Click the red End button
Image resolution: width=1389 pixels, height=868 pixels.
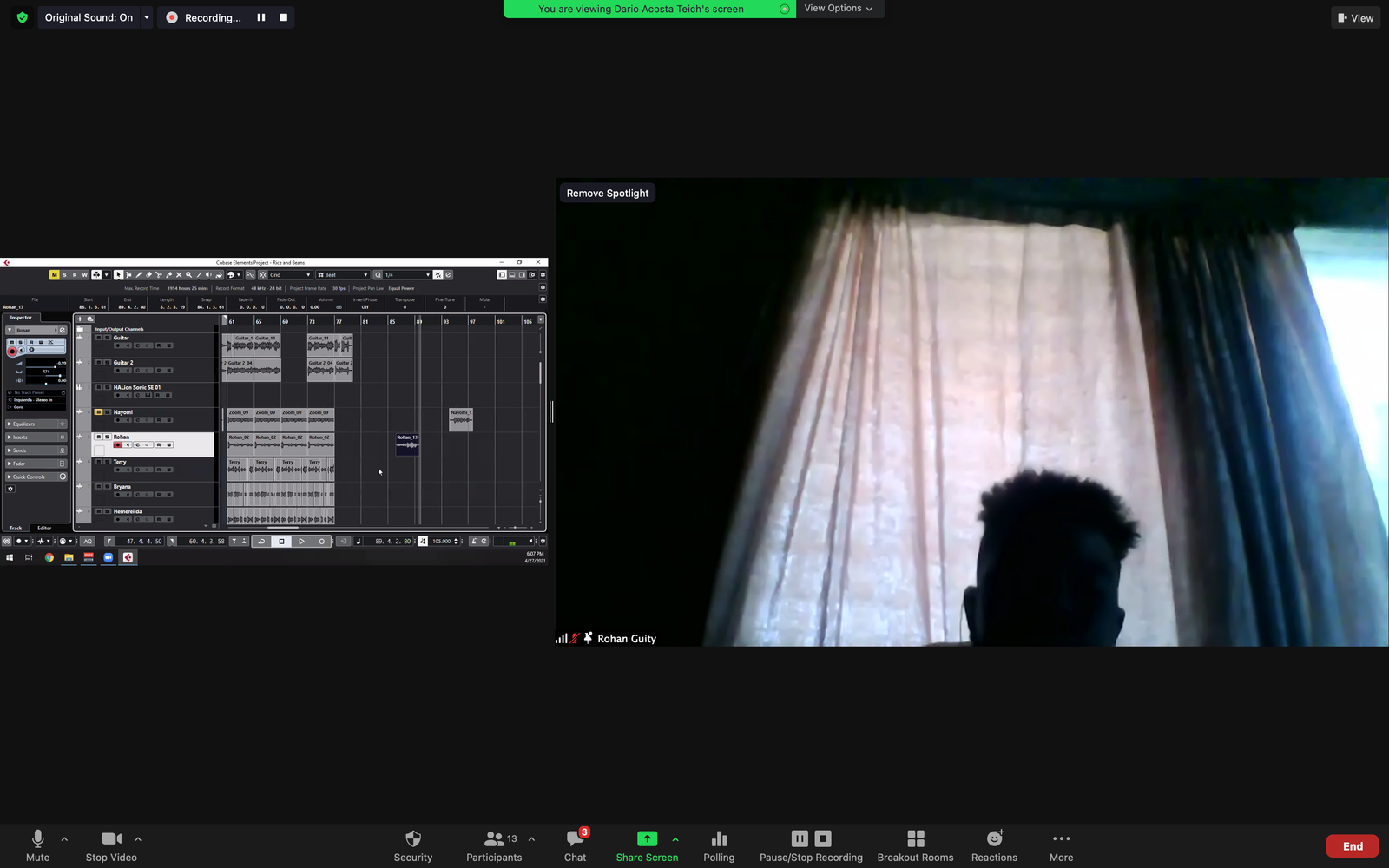(x=1353, y=846)
